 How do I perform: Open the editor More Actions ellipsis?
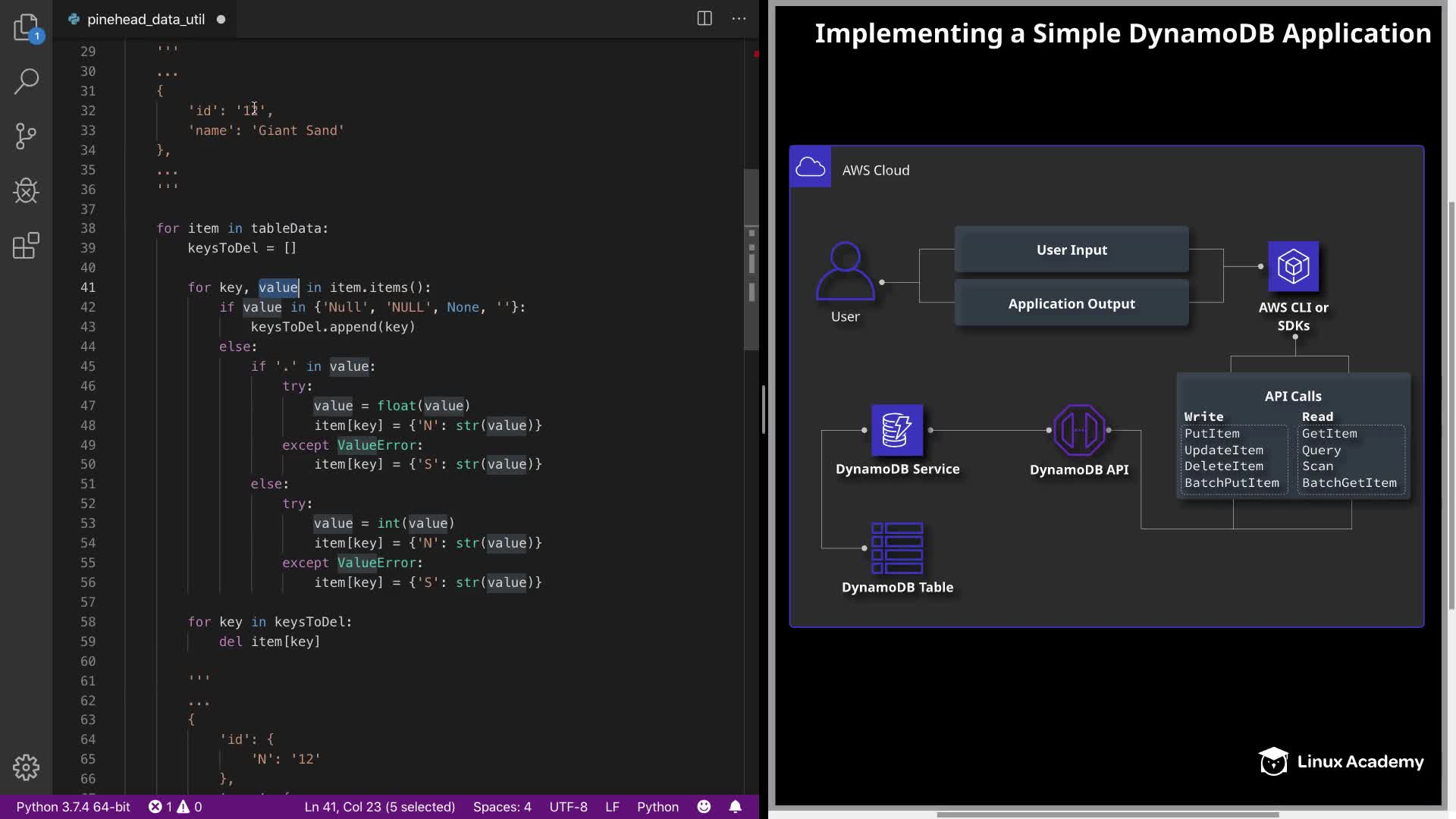(739, 19)
